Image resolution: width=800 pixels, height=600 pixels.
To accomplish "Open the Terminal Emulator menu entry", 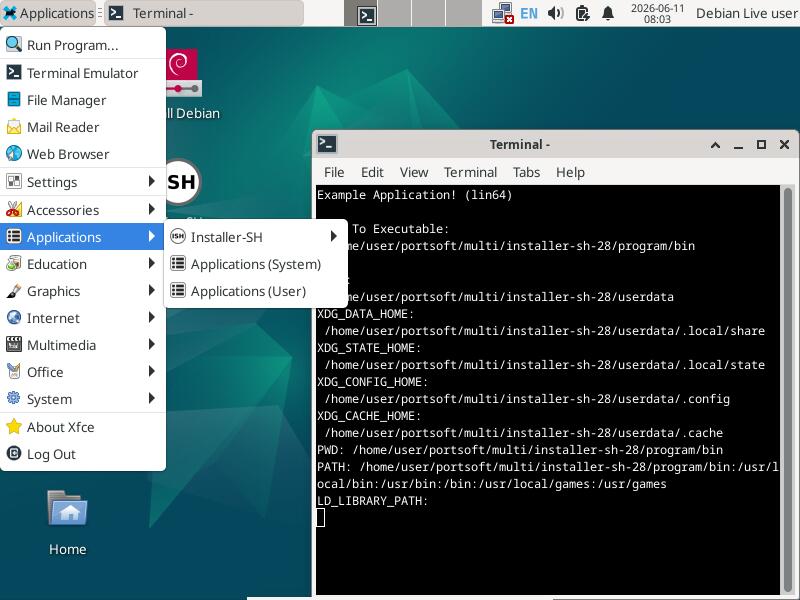I will coord(83,73).
